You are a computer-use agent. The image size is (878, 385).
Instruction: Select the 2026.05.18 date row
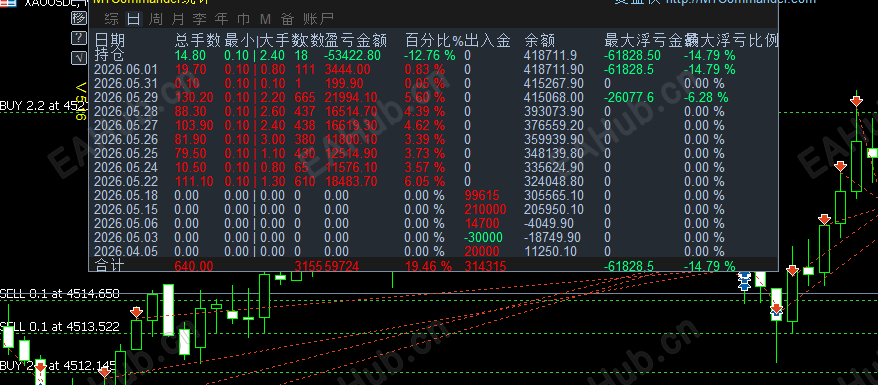pos(126,195)
